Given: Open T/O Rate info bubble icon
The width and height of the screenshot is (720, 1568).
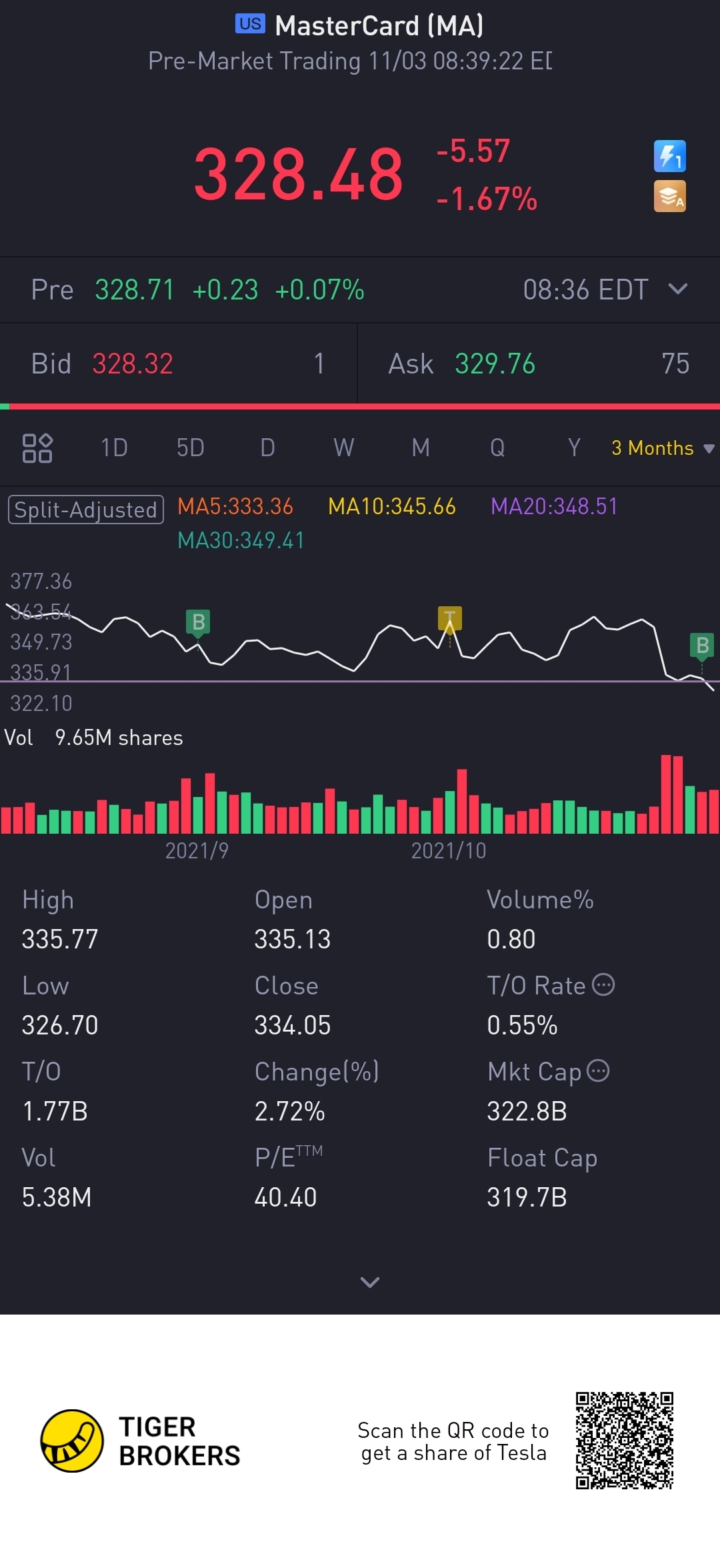Looking at the screenshot, I should (x=603, y=984).
